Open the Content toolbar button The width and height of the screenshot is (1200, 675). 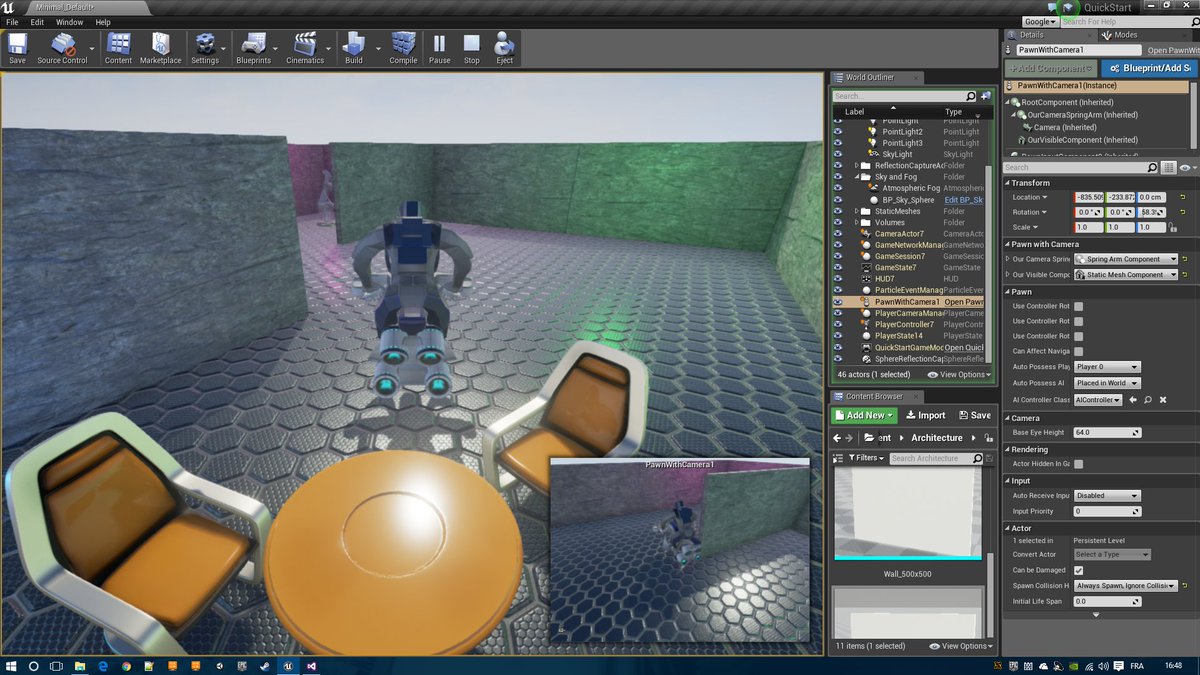118,48
